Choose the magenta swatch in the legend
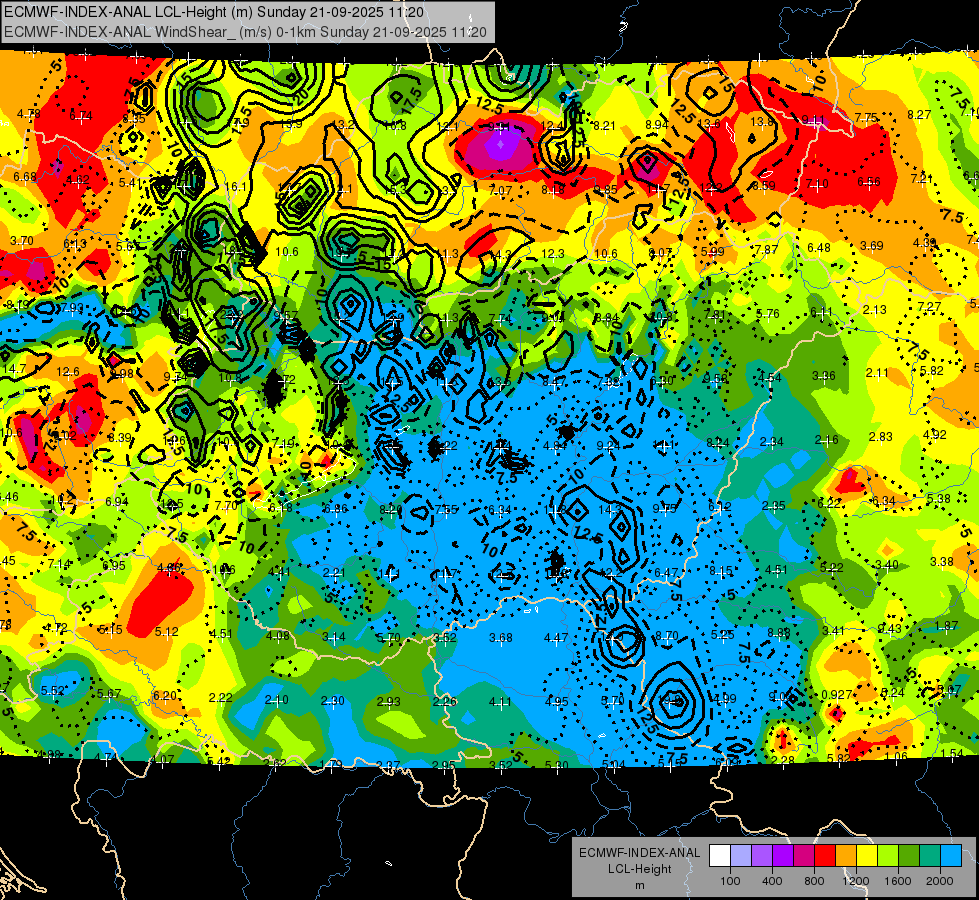Screen dimensions: 979x900 (x=803, y=855)
